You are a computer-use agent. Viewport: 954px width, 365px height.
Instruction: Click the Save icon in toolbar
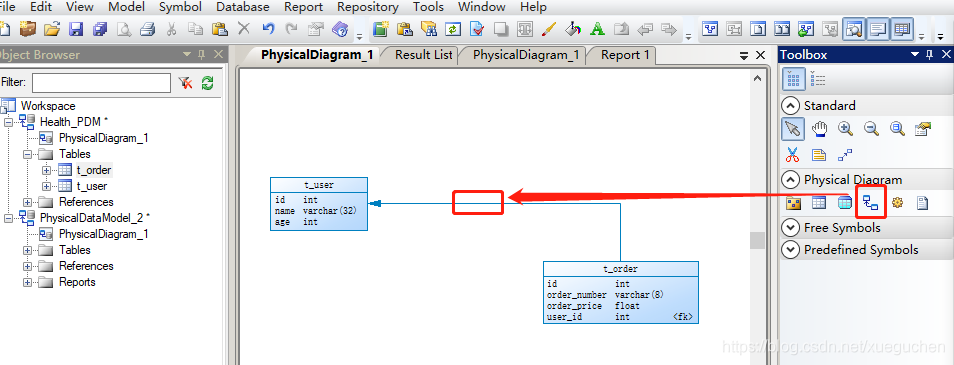pos(75,29)
